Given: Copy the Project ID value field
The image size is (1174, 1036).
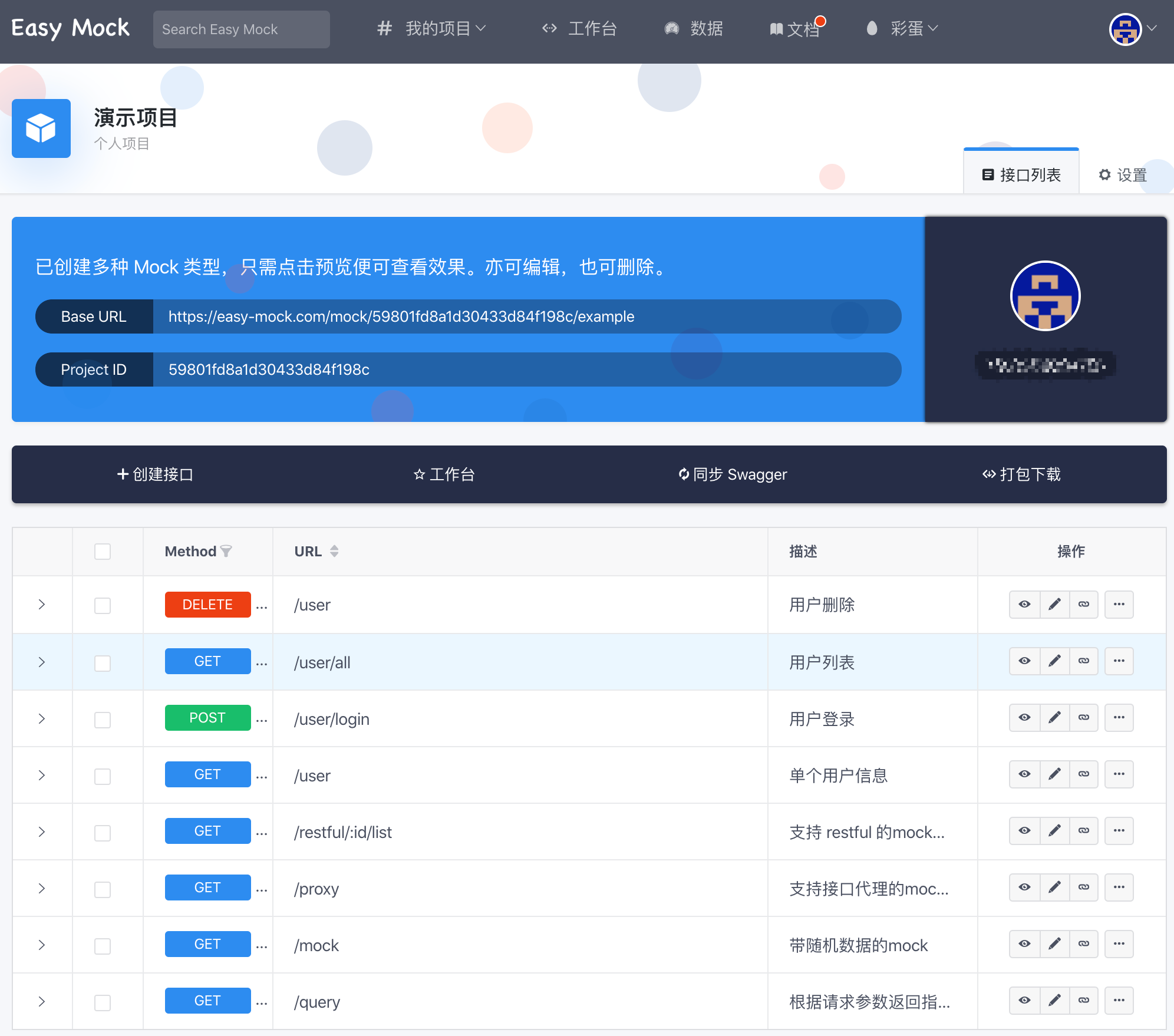Looking at the screenshot, I should [527, 369].
